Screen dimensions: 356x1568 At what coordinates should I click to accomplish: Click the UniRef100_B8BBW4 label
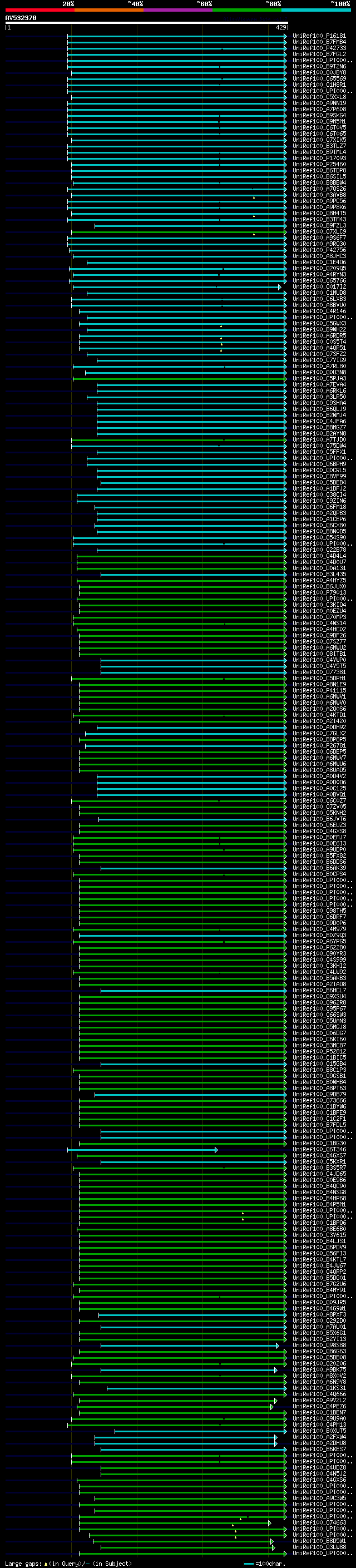(x=319, y=182)
